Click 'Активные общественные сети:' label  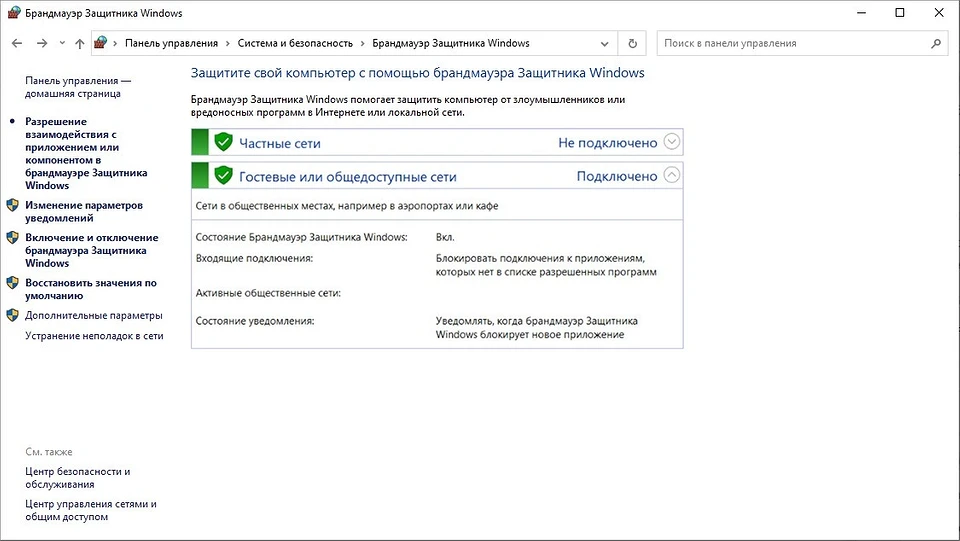pos(268,293)
